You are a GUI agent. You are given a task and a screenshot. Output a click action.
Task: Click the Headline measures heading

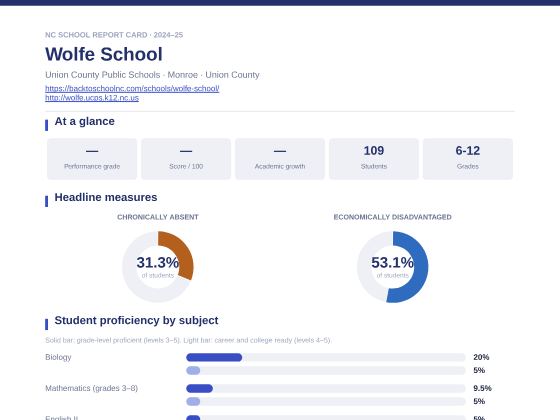[x=106, y=197]
